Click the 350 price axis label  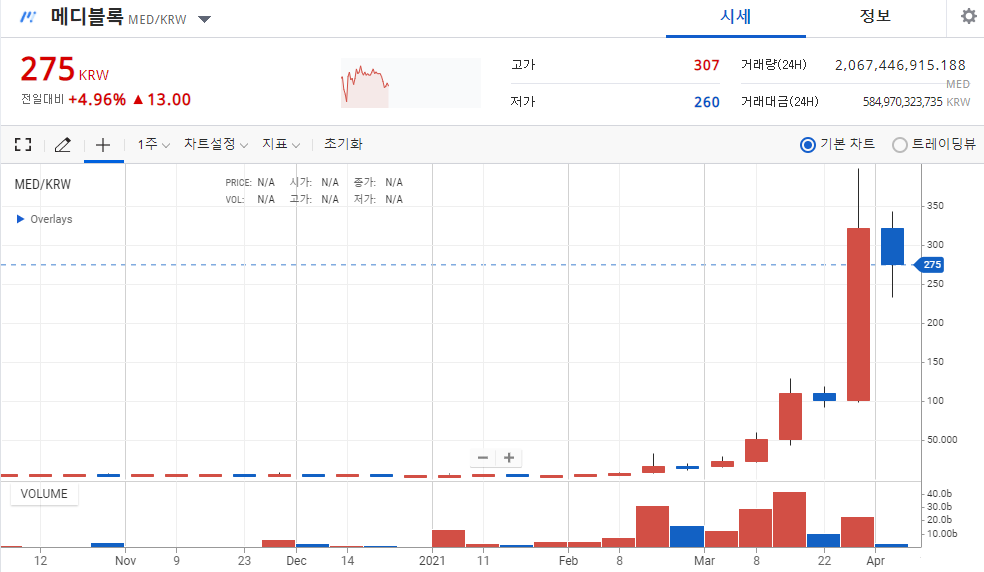coord(935,206)
